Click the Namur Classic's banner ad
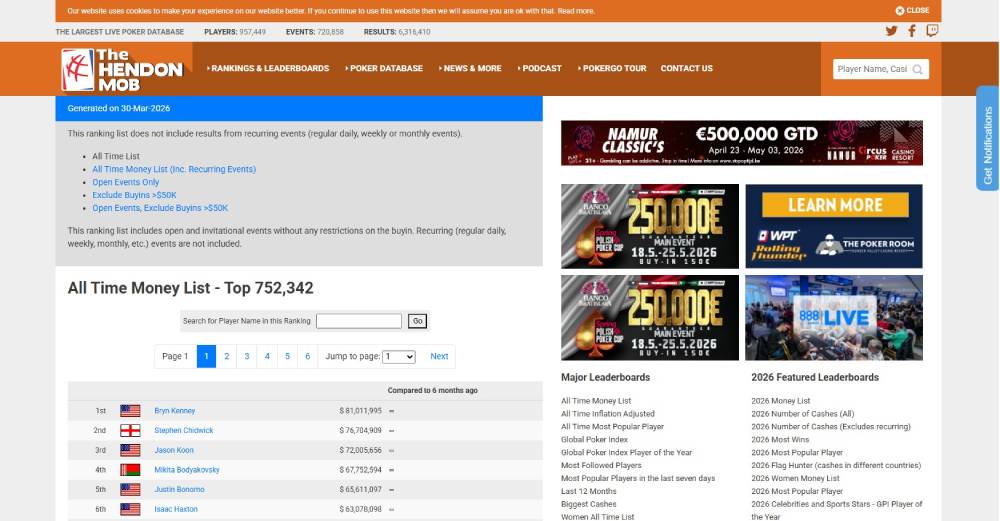The width and height of the screenshot is (1000, 521). (x=742, y=143)
